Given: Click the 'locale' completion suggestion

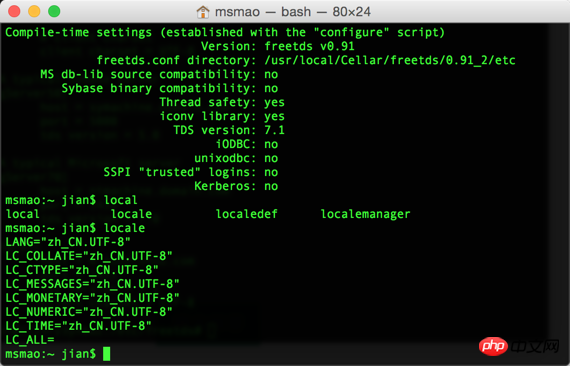Looking at the screenshot, I should 131,214.
